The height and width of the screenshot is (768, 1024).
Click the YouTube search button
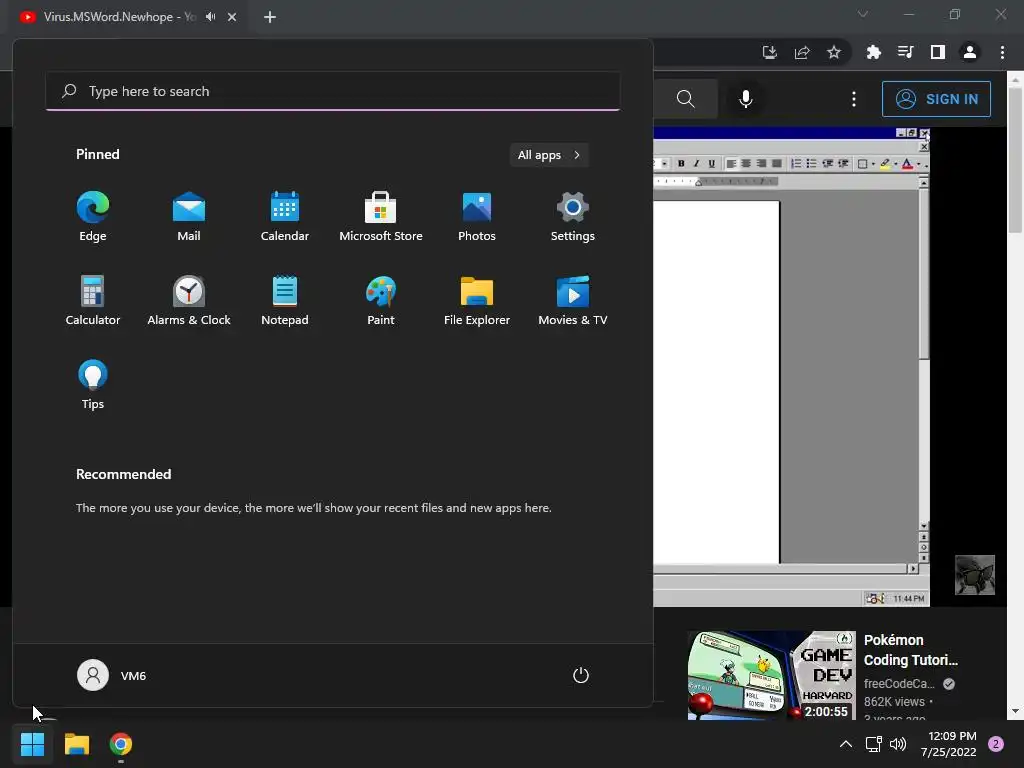pos(686,99)
